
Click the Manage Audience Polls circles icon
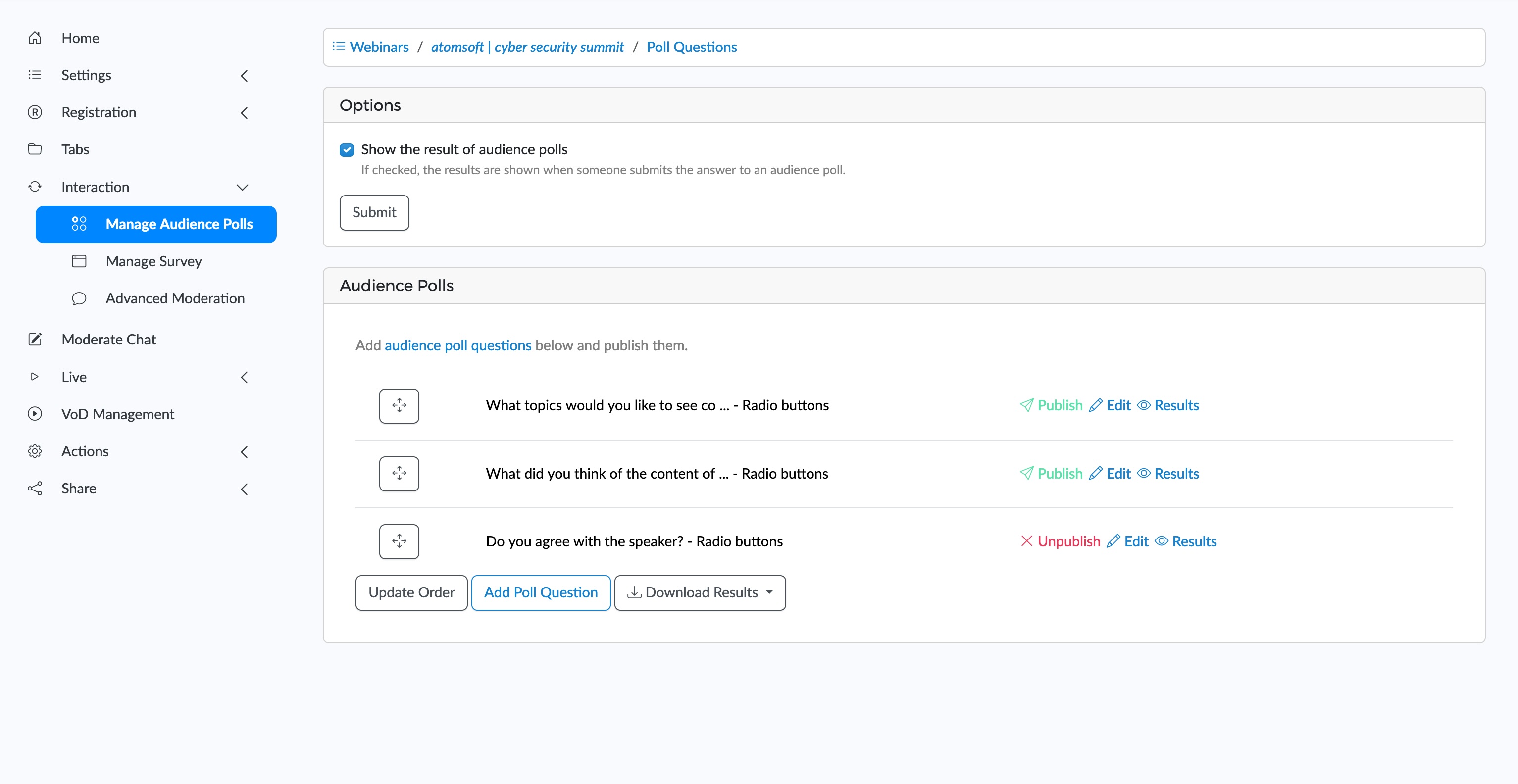point(79,224)
